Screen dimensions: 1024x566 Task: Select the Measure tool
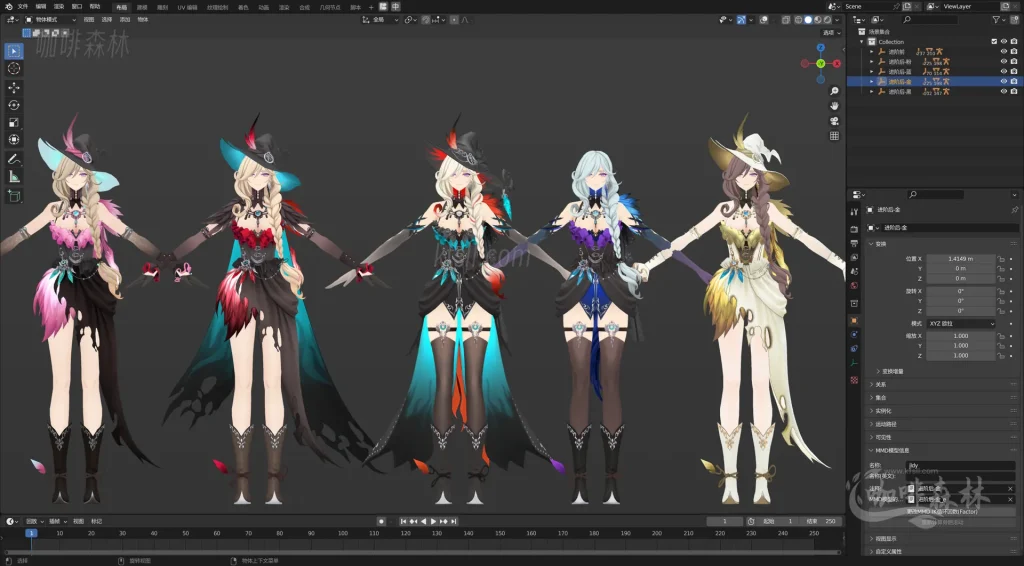pos(14,176)
